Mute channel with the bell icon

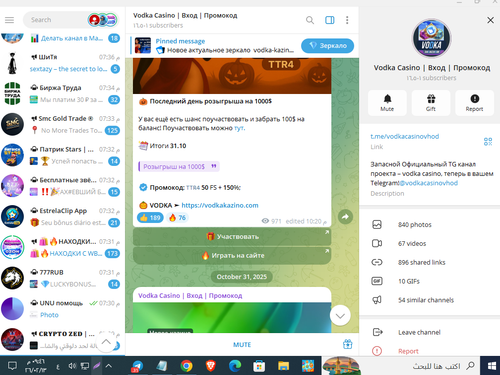click(x=387, y=103)
